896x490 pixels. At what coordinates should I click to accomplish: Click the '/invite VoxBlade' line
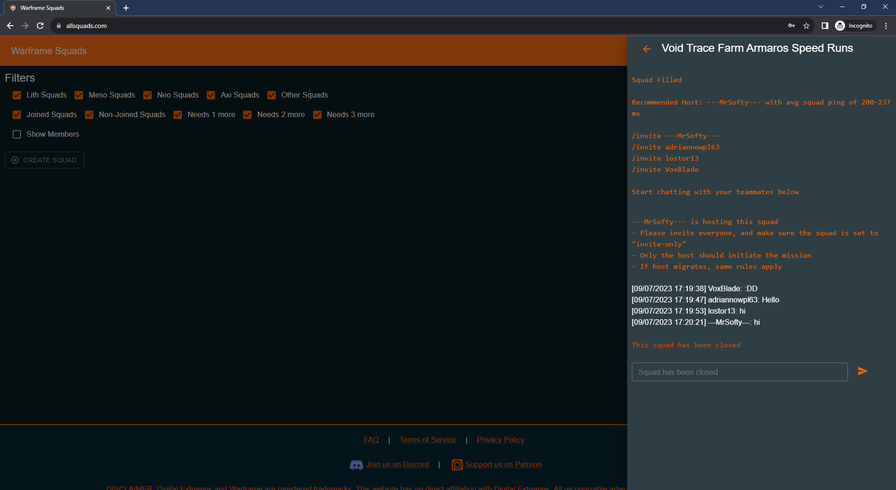coord(665,170)
